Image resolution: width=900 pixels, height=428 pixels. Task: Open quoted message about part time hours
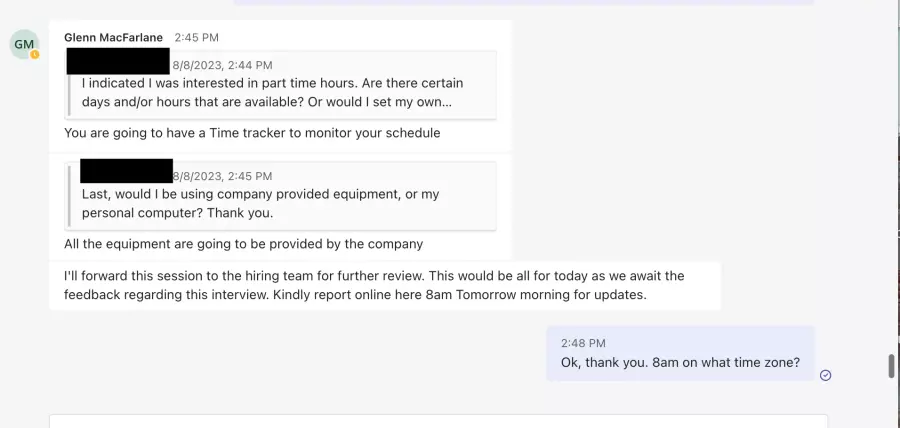[282, 85]
